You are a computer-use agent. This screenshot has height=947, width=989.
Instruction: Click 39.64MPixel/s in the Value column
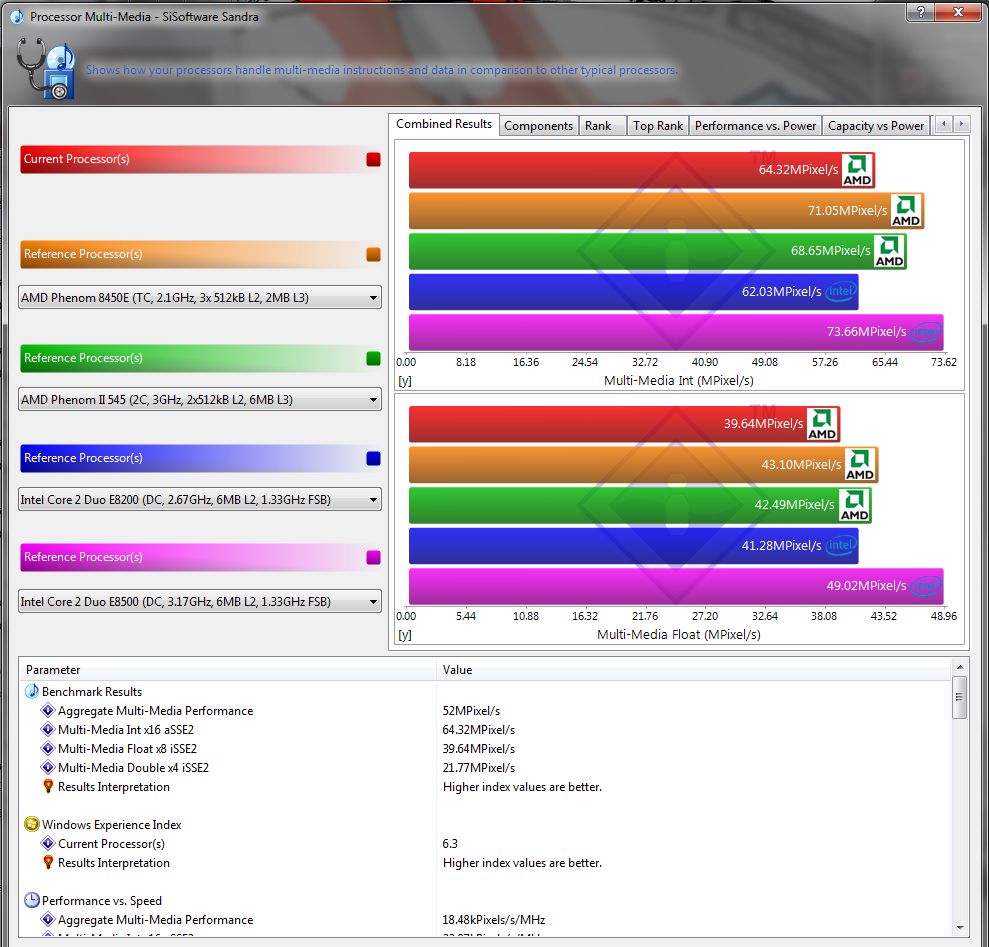click(479, 748)
